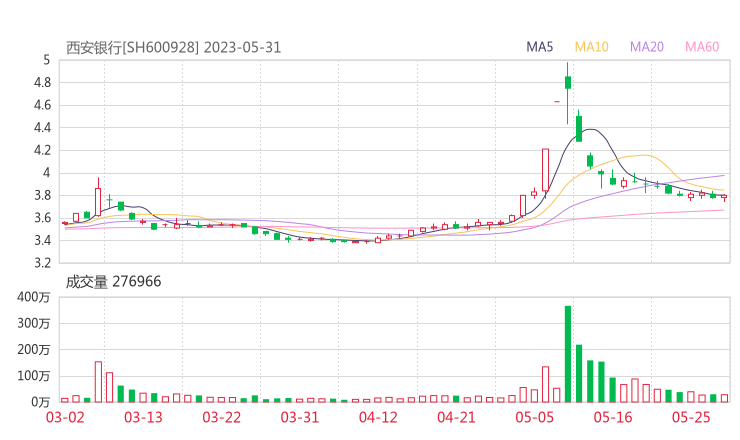Click the chart title 西安银行[SH600928] 2023-05-31
Image resolution: width=740 pixels, height=440 pixels.
(x=173, y=48)
